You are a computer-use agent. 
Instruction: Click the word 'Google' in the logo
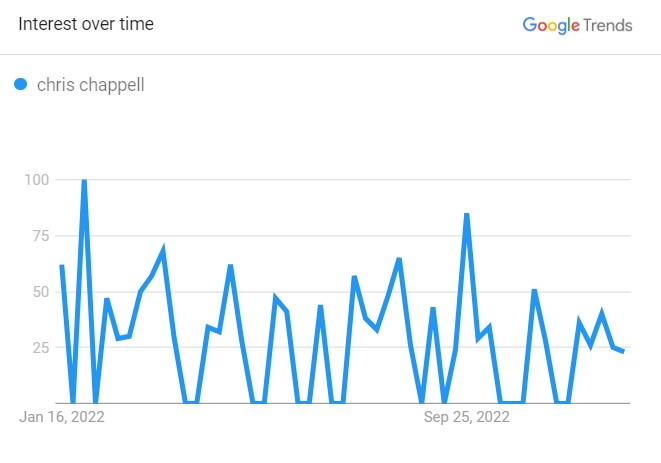point(551,25)
